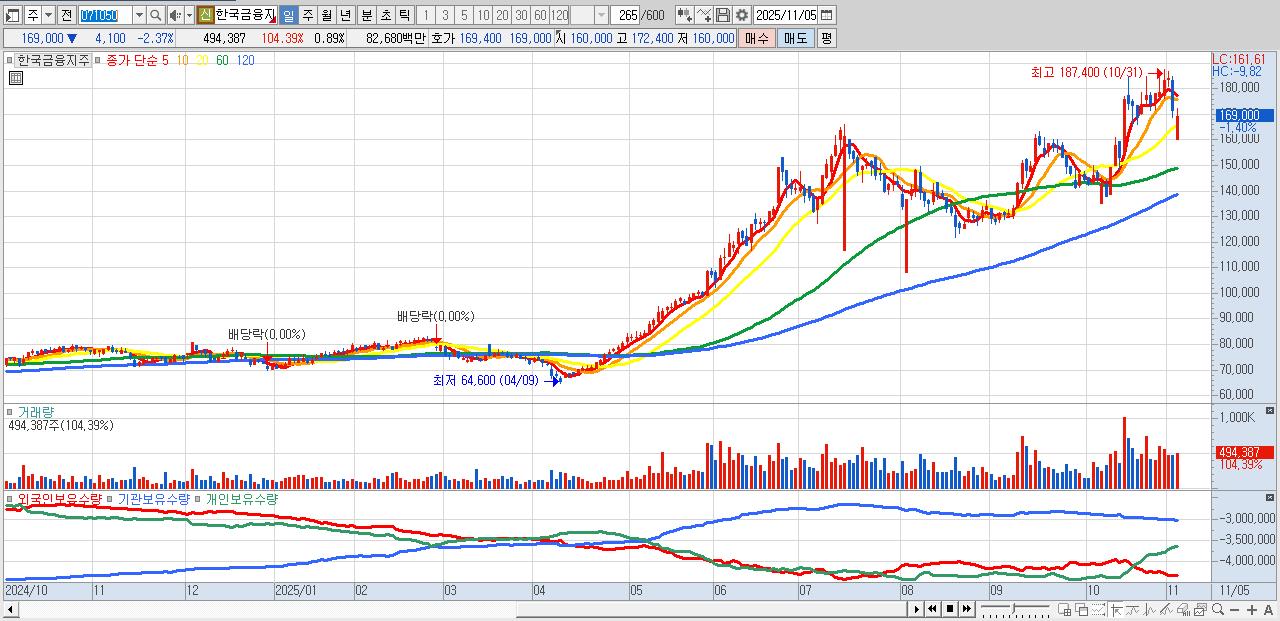Choose the 5 interval button
Image resolution: width=1280 pixels, height=621 pixels.
pyautogui.click(x=464, y=15)
